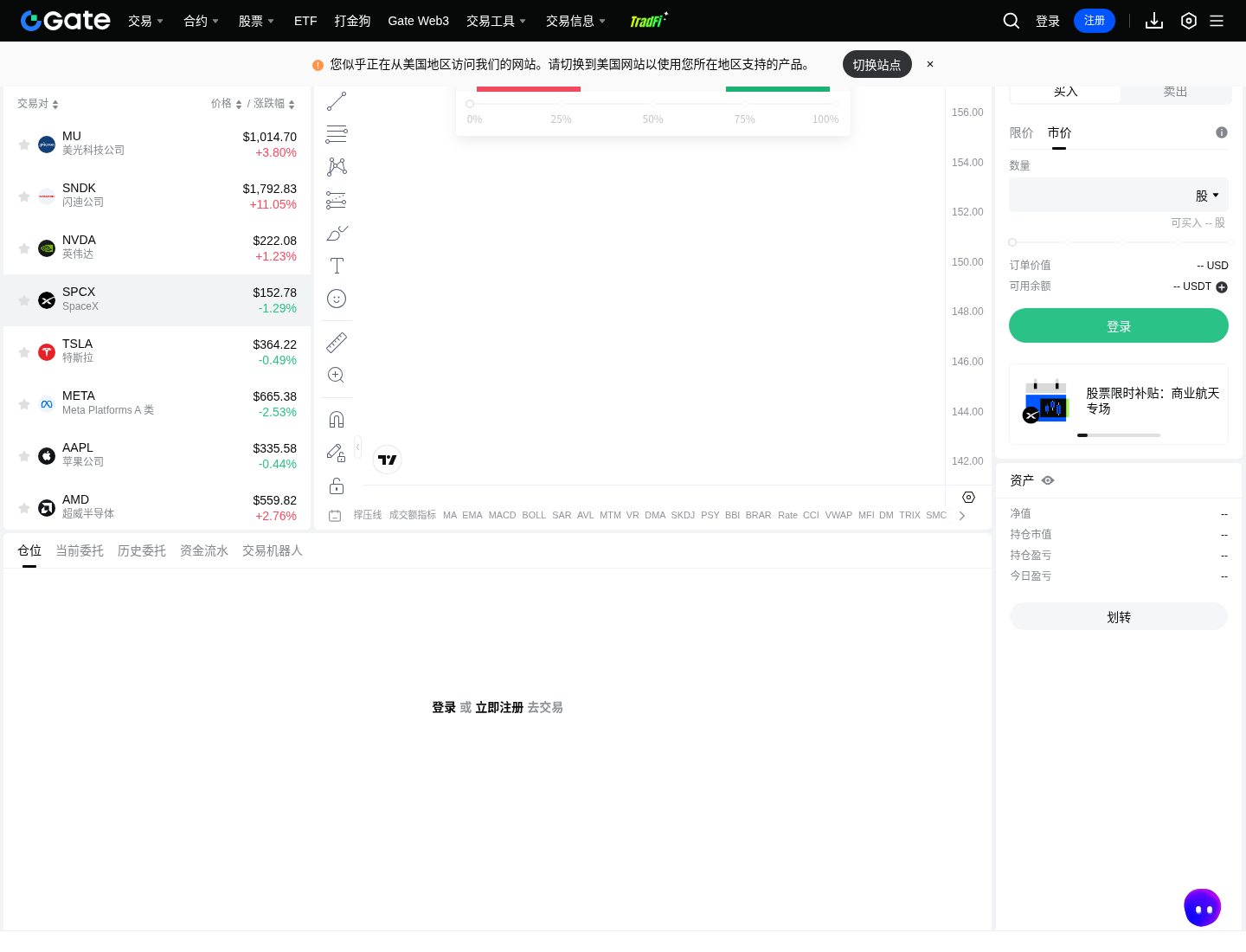Image resolution: width=1246 pixels, height=952 pixels.
Task: Click 立即注册 link in positions panel
Action: pos(499,707)
